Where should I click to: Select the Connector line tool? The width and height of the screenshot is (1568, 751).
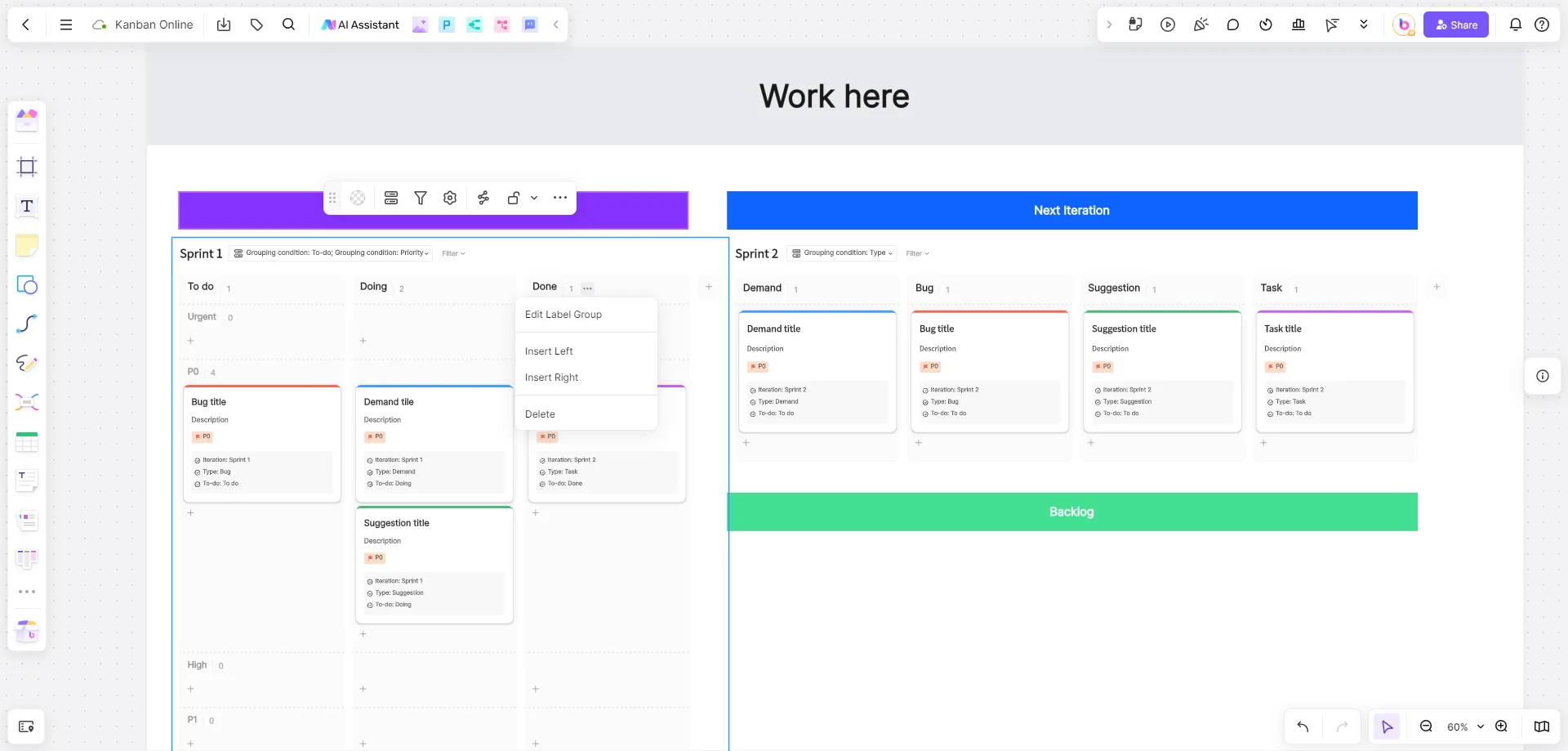point(27,324)
